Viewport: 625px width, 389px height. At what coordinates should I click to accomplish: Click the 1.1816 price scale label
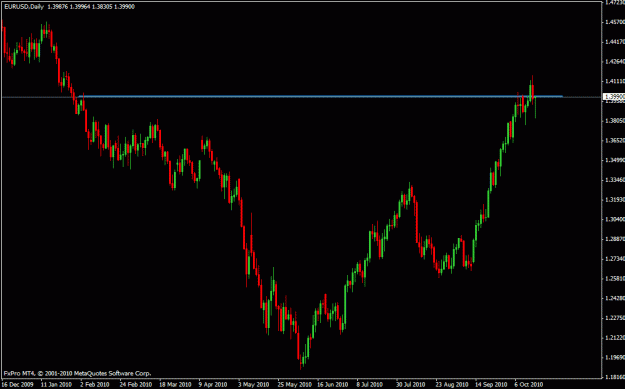615,377
